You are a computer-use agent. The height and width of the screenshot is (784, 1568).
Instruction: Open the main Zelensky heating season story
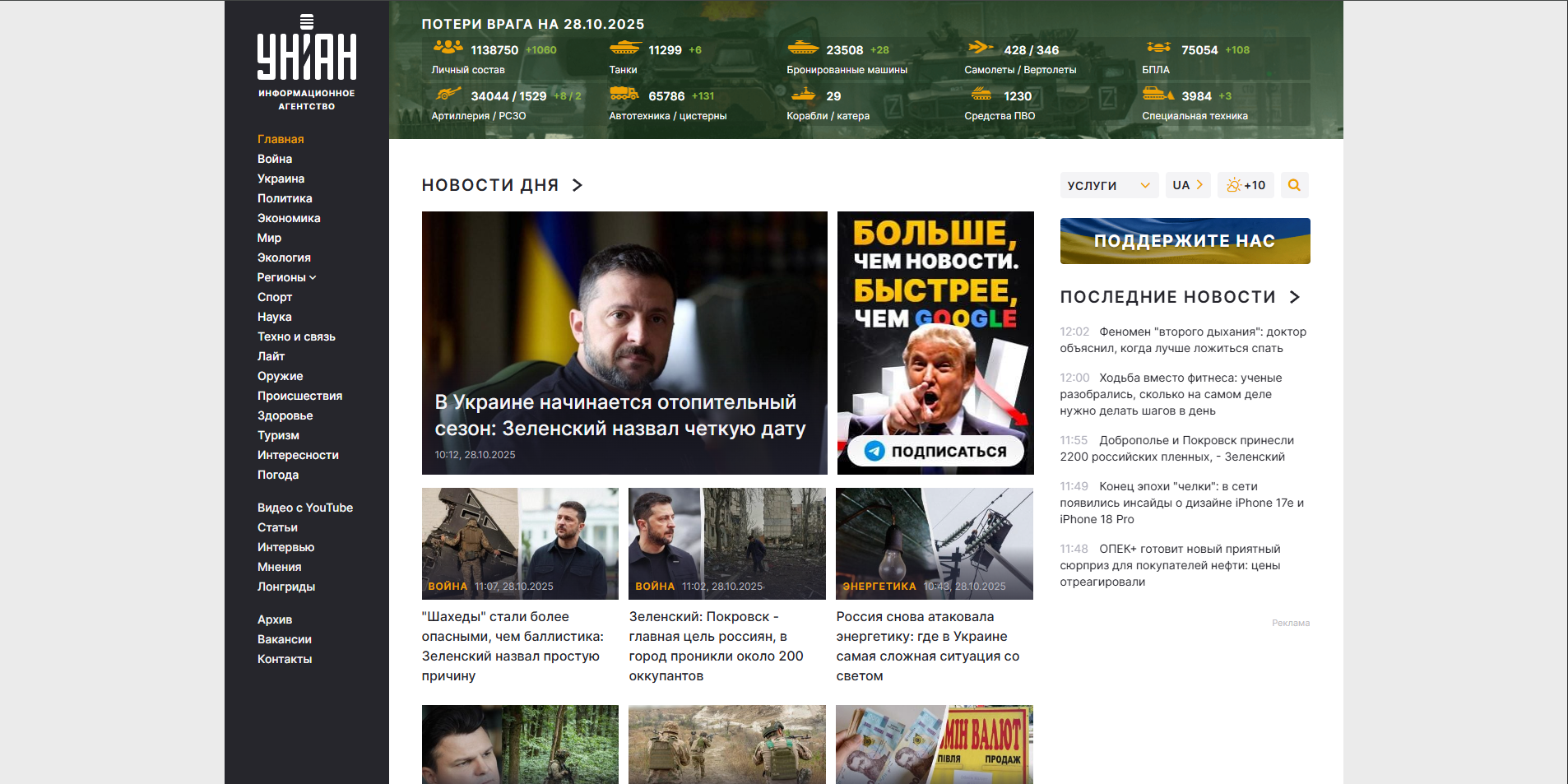pos(620,415)
